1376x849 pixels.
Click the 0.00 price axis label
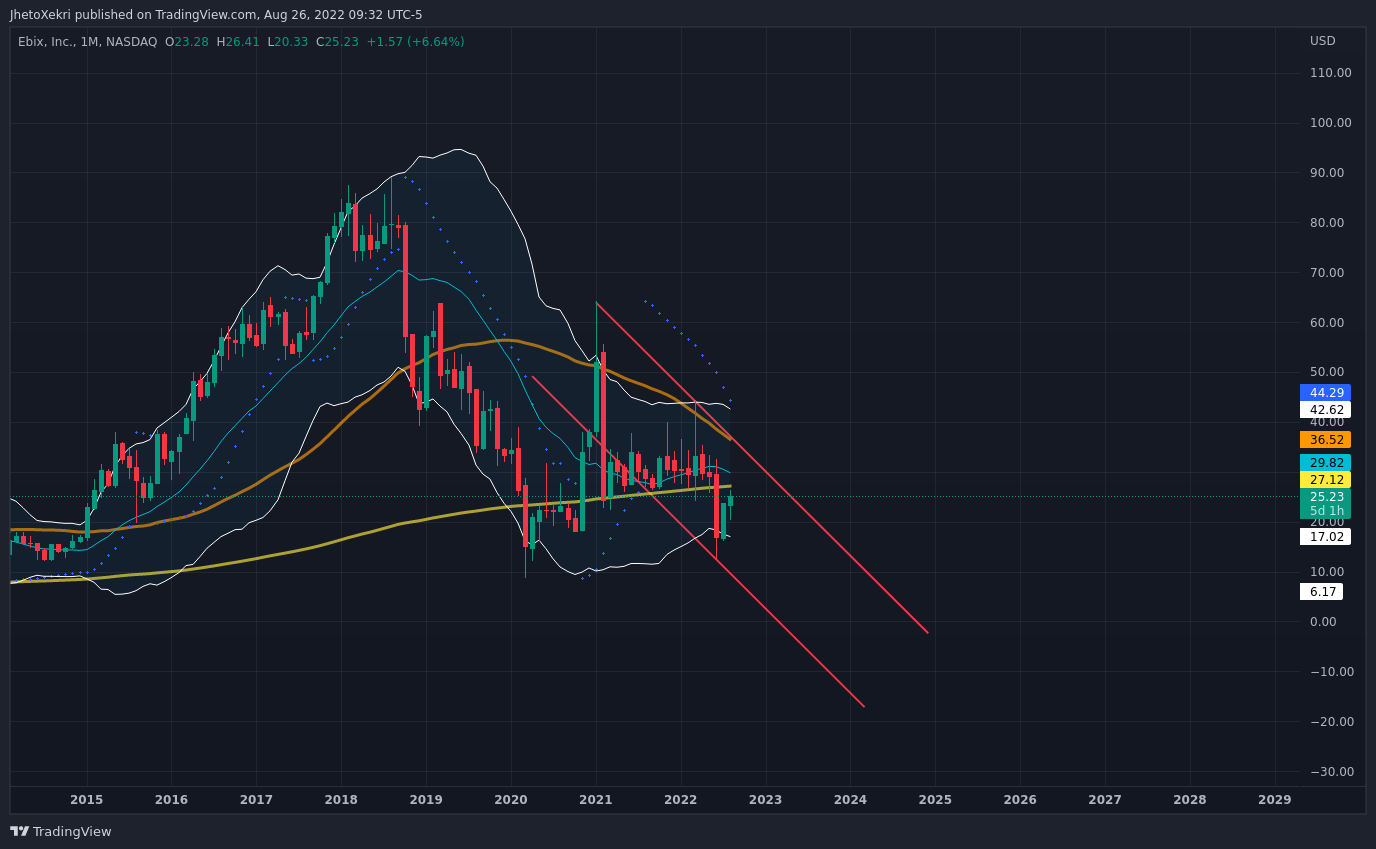(1323, 622)
